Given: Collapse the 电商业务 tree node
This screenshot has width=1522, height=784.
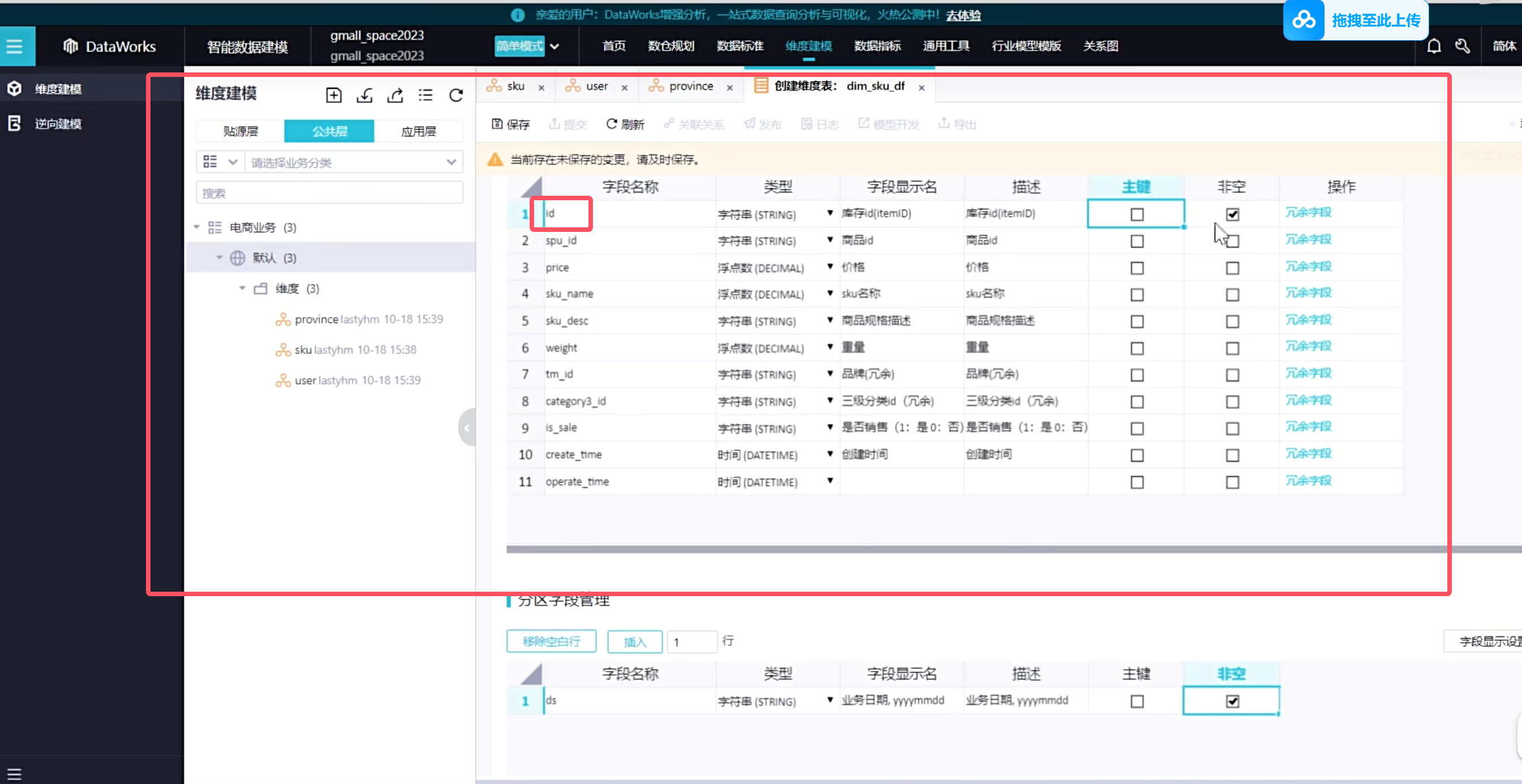Looking at the screenshot, I should [x=197, y=227].
